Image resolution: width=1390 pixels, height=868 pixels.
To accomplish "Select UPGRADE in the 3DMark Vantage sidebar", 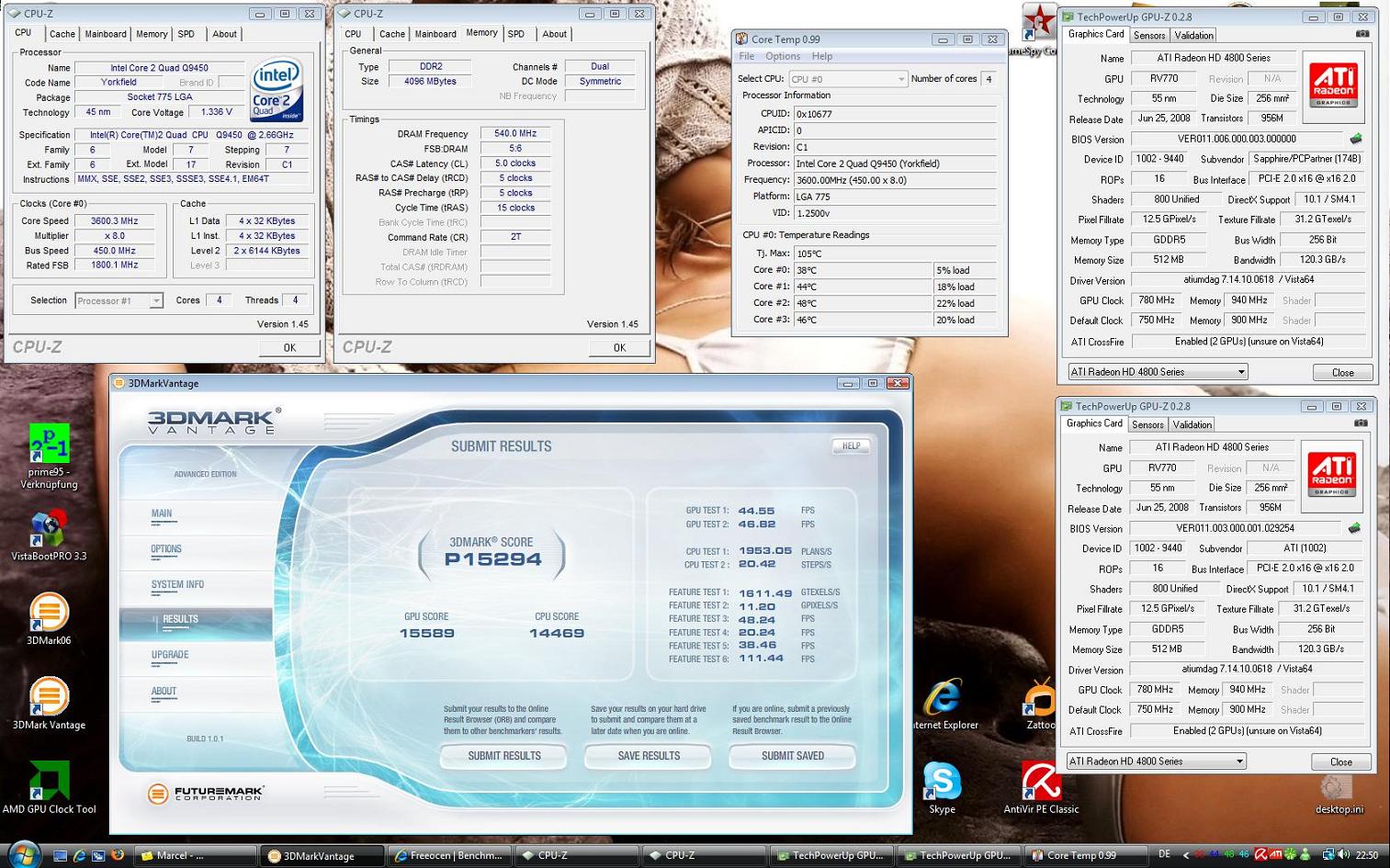I will (x=170, y=655).
